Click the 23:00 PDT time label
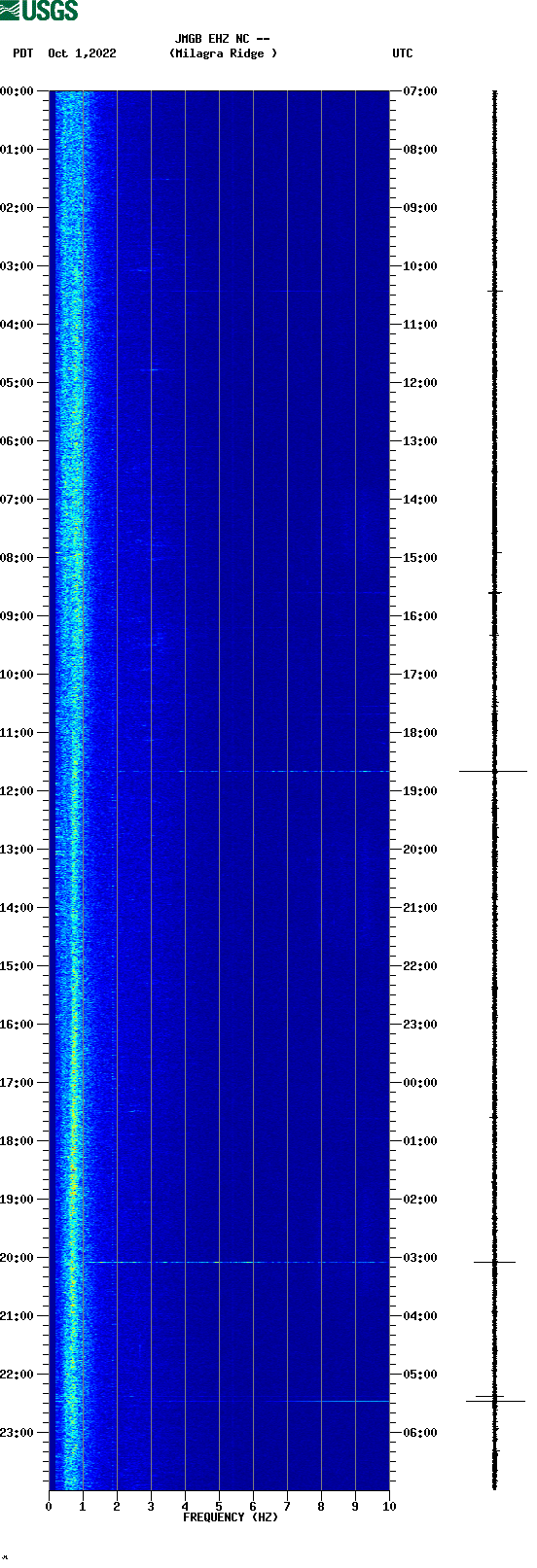 tap(18, 1433)
